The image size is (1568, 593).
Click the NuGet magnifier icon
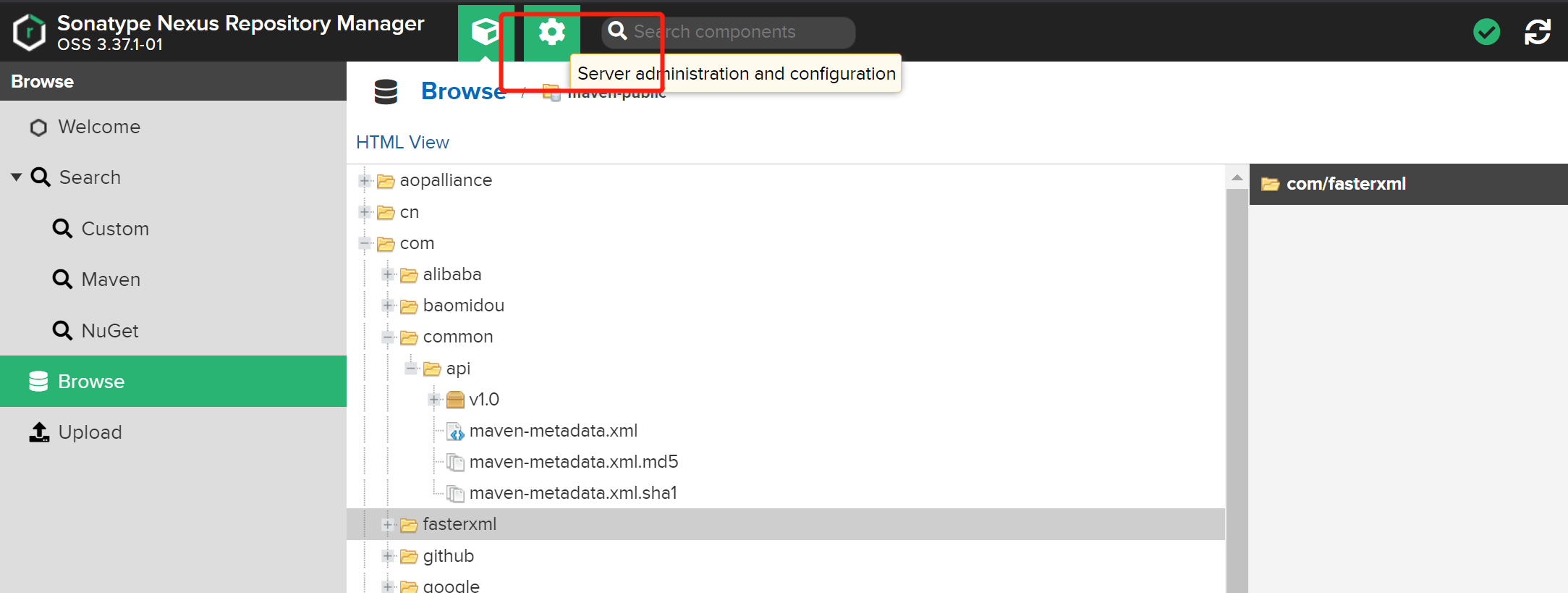coord(62,330)
